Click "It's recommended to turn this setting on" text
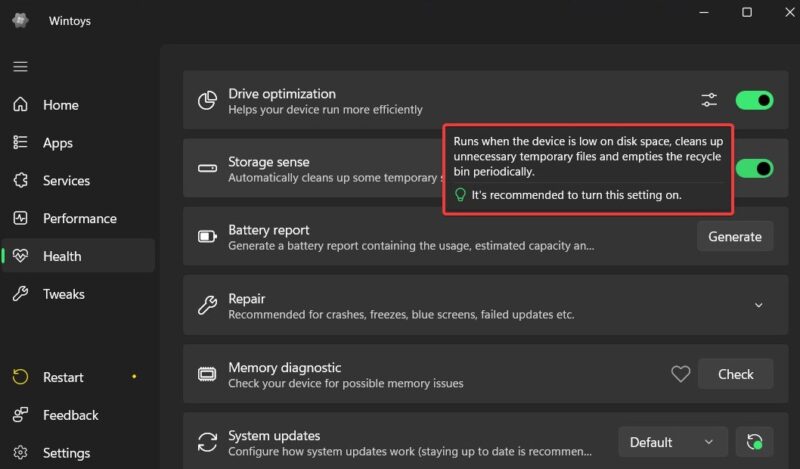 577,195
